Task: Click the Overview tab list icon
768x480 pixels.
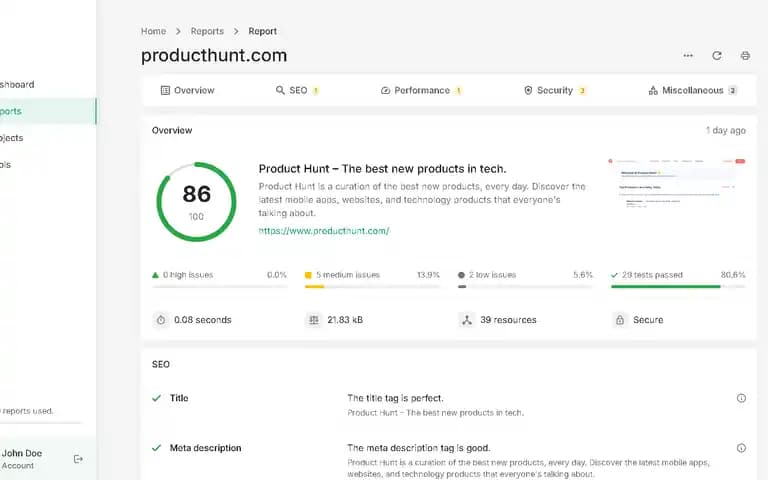Action: (165, 90)
